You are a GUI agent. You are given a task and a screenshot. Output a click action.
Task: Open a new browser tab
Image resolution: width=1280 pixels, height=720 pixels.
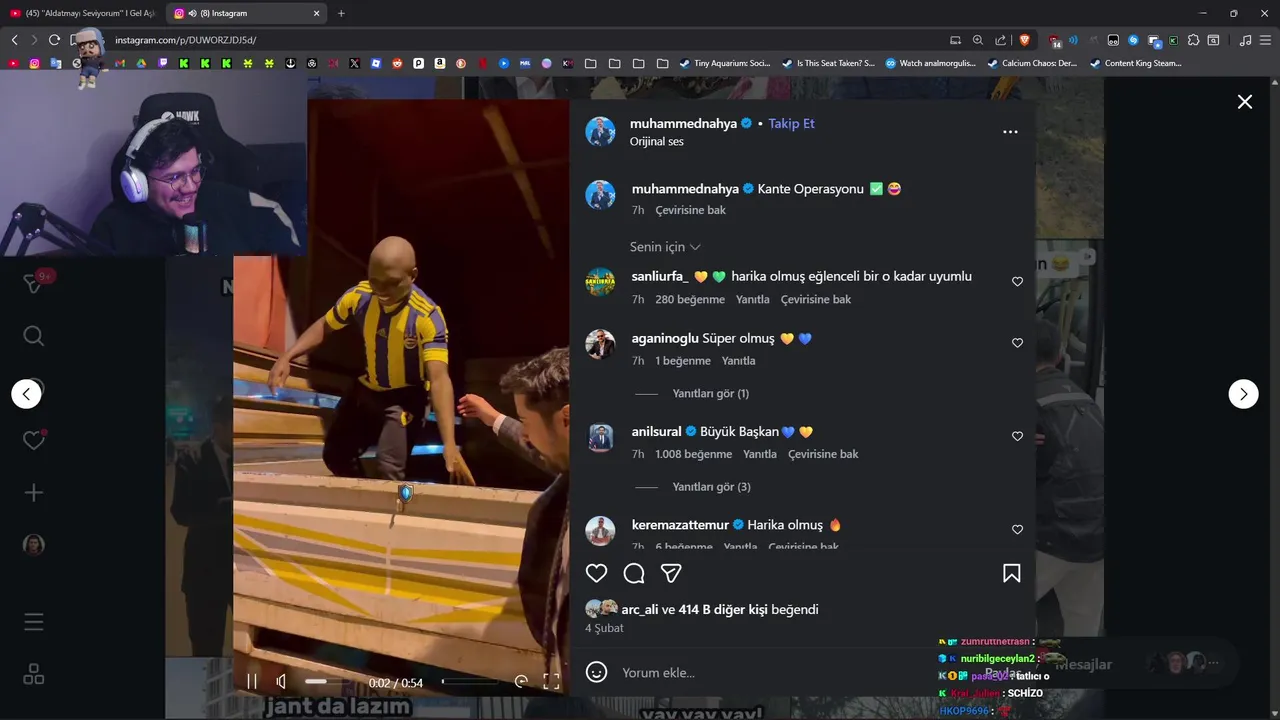(341, 13)
